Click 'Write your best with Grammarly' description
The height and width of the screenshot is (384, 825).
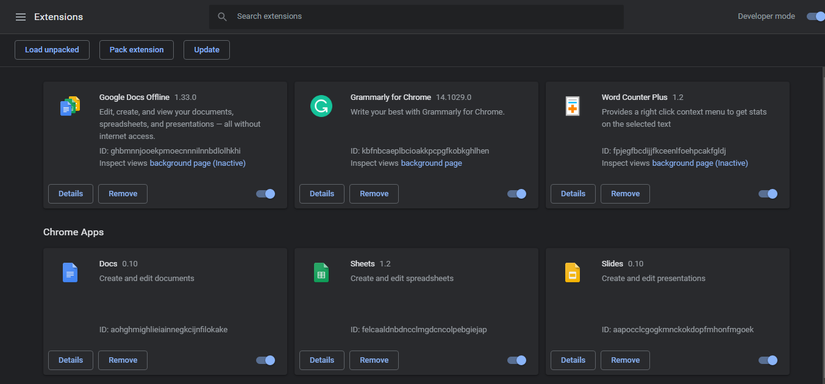pyautogui.click(x=427, y=112)
